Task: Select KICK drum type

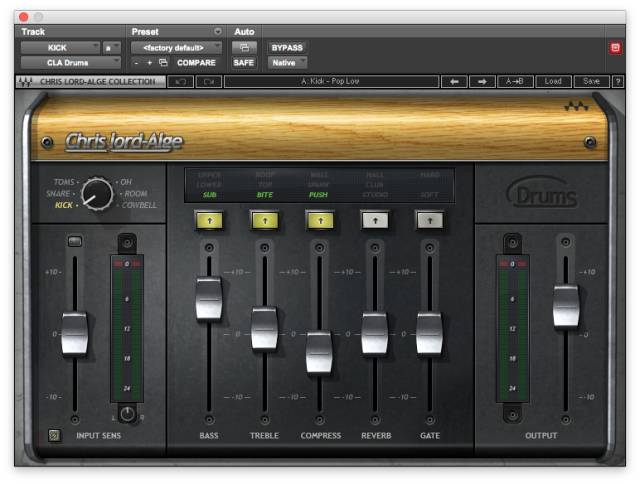Action: coord(64,205)
